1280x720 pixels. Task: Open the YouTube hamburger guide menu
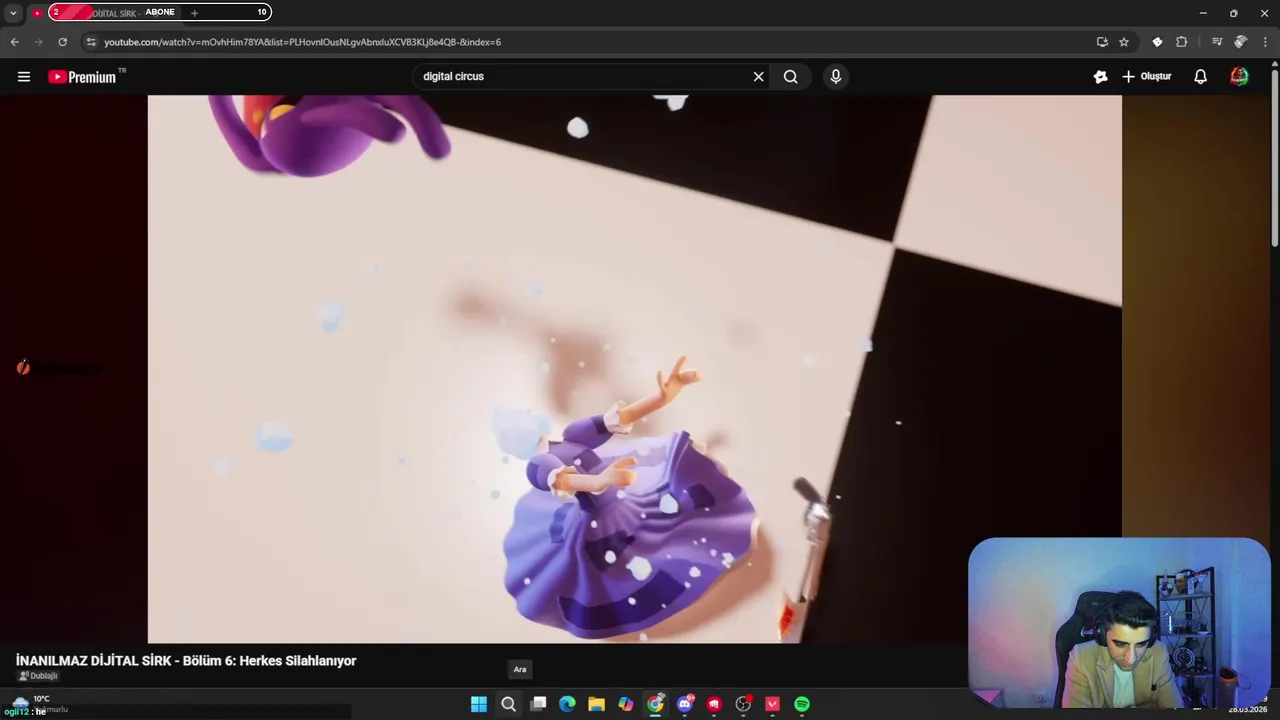pyautogui.click(x=24, y=77)
